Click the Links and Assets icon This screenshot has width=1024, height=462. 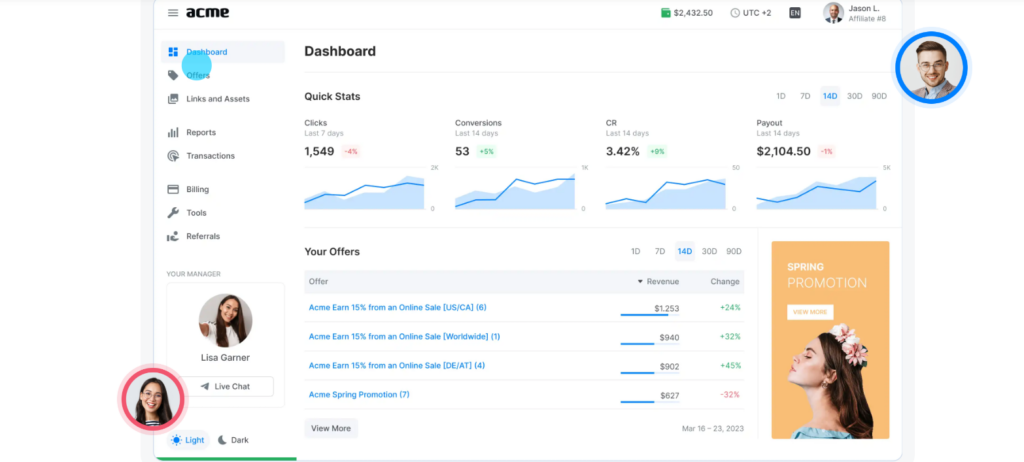click(x=173, y=99)
